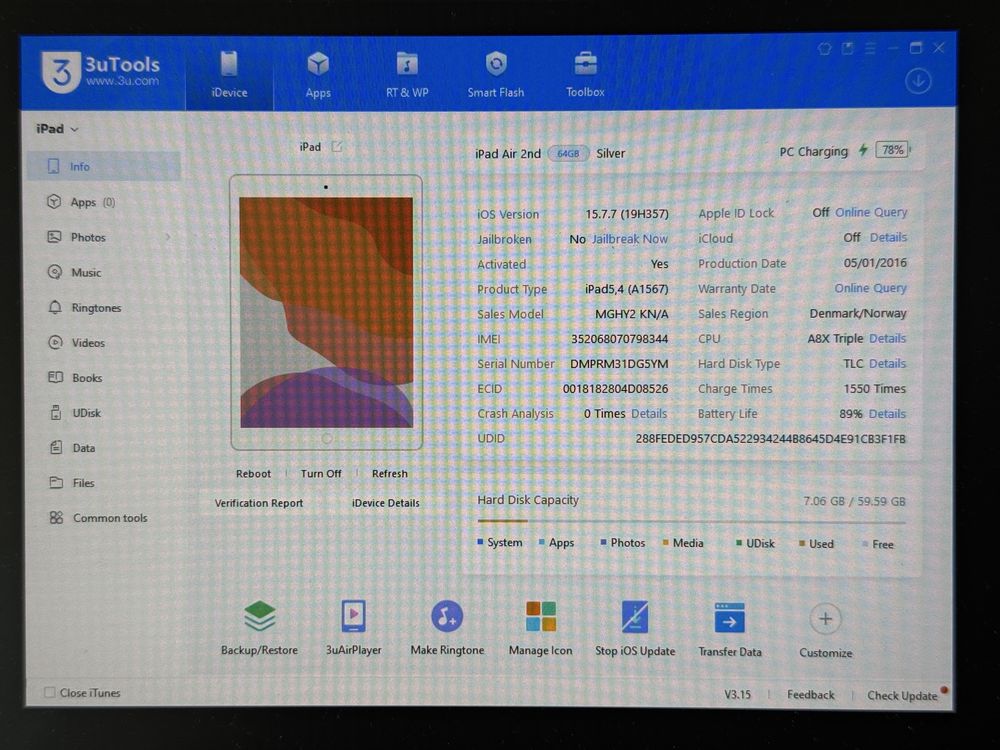
Task: Open the 3uAirPlayer tool icon
Action: coord(353,616)
